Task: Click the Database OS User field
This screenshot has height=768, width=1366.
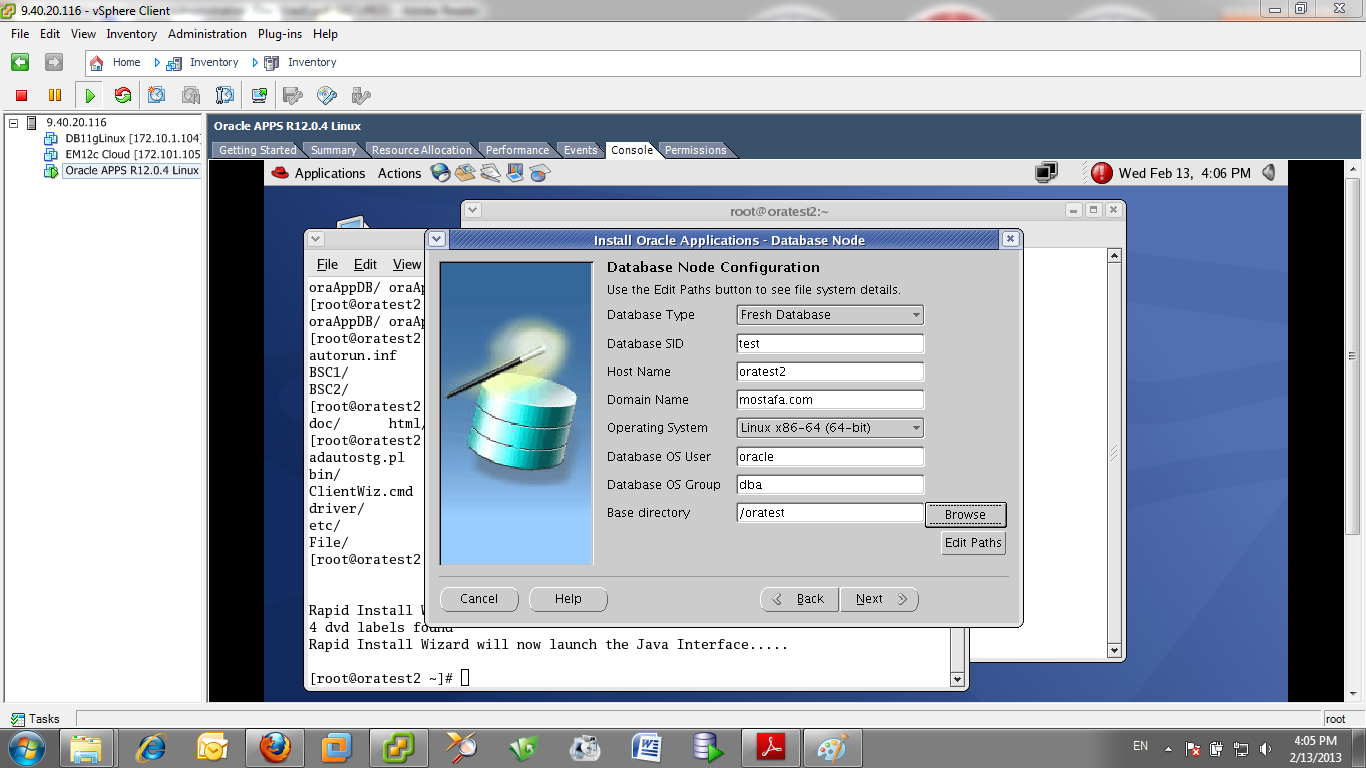Action: pos(830,456)
